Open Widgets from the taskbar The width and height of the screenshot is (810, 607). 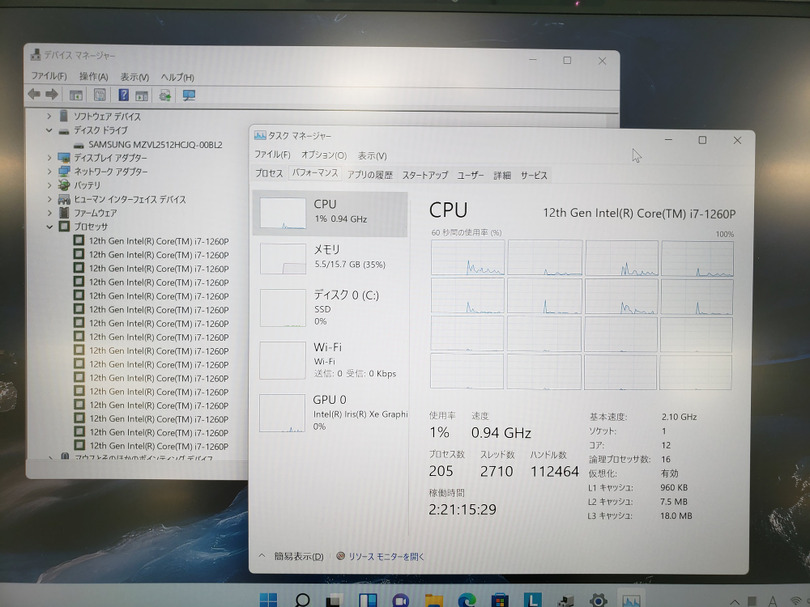[368, 600]
